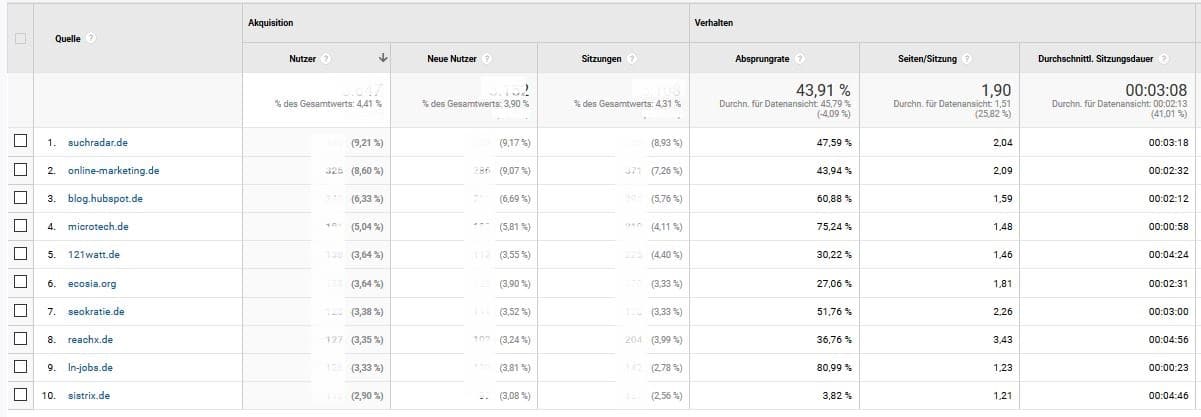The image size is (1201, 417).
Task: Click the help icon beside Neue Nutzer
Action: coord(487,59)
